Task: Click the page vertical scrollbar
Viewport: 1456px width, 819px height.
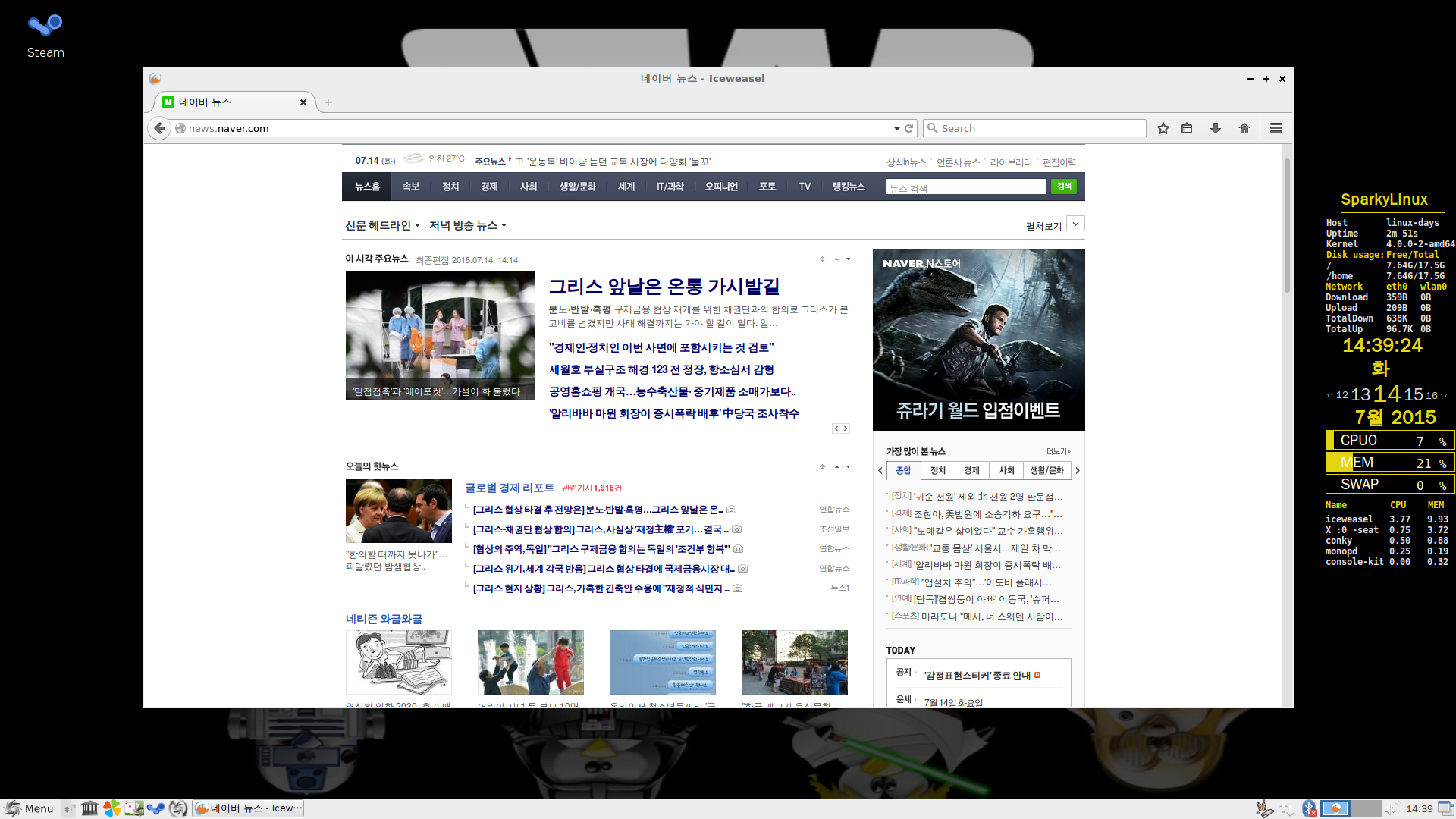Action: point(1287,225)
